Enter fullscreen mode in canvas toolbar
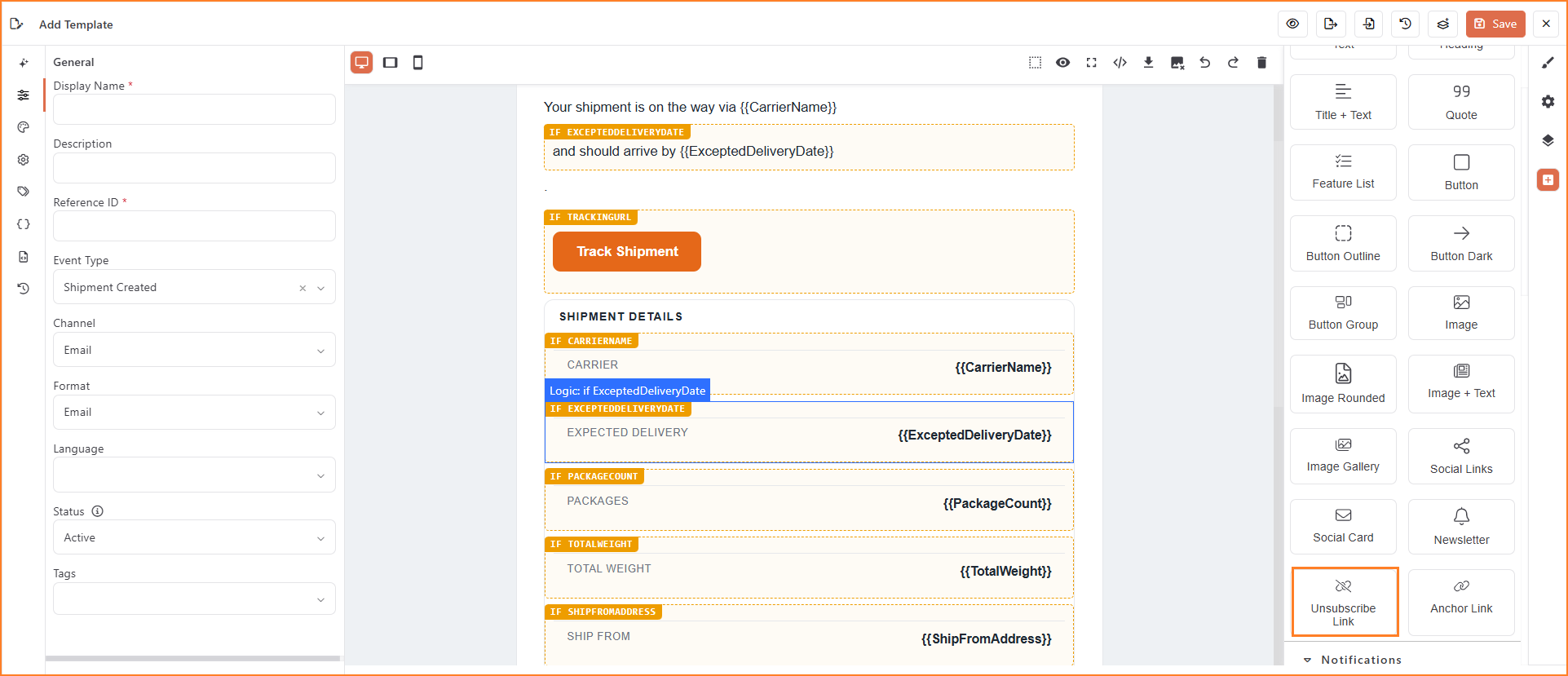This screenshot has height=676, width=1568. point(1092,62)
